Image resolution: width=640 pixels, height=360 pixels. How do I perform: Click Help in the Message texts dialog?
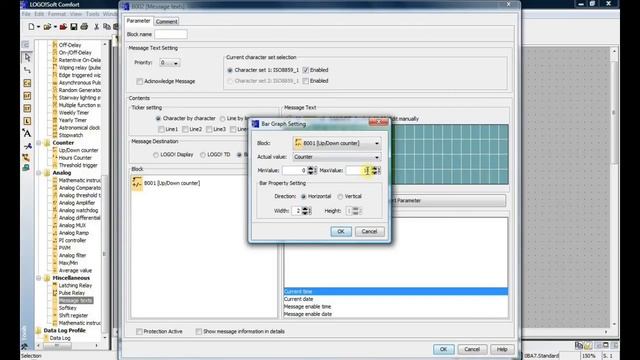click(x=502, y=349)
